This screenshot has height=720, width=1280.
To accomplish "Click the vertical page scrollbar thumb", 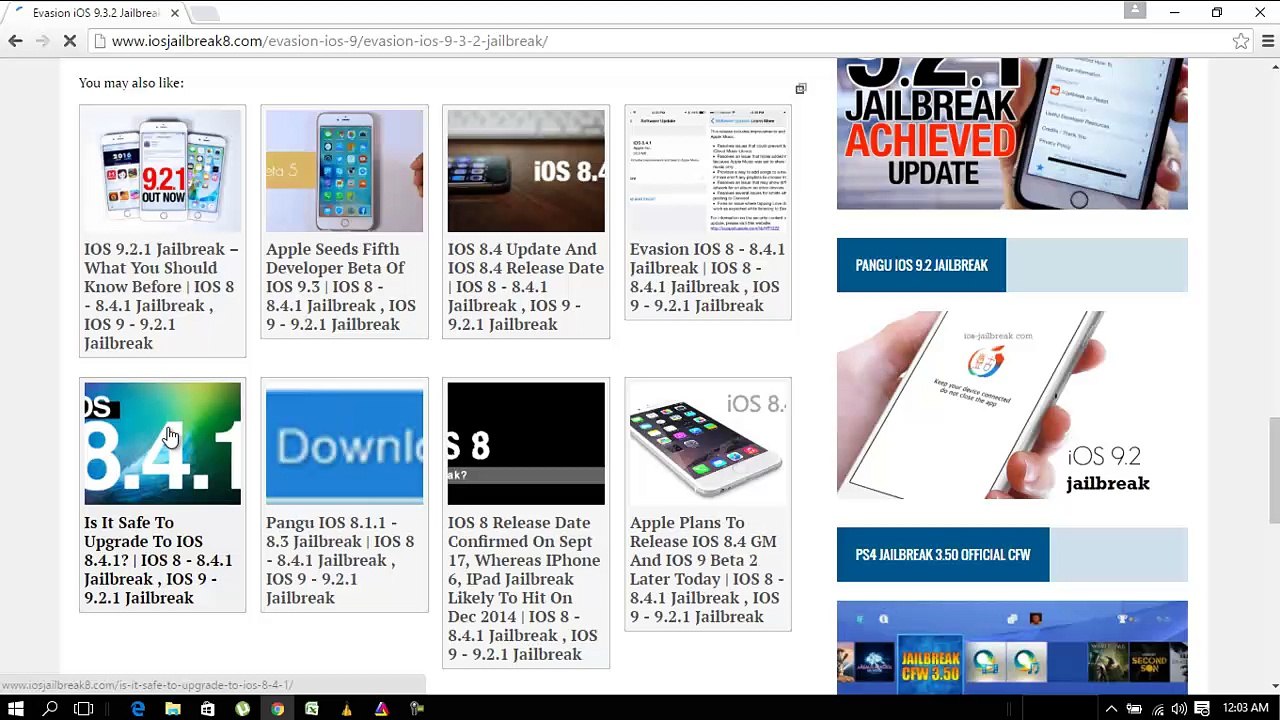I will [1273, 469].
